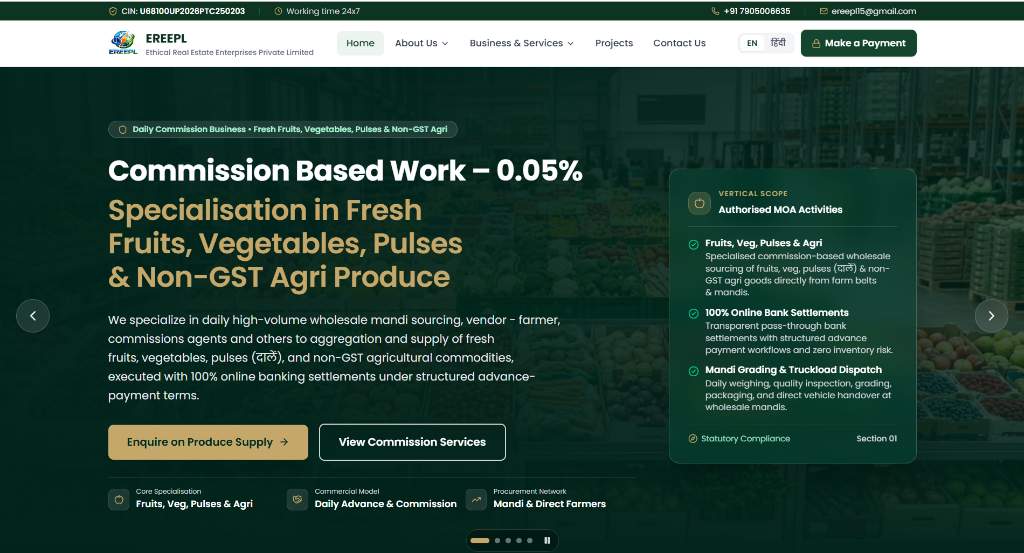Click check icon beside Fruits, Veg, Pulses & Agri
1024x553 pixels.
coord(694,244)
